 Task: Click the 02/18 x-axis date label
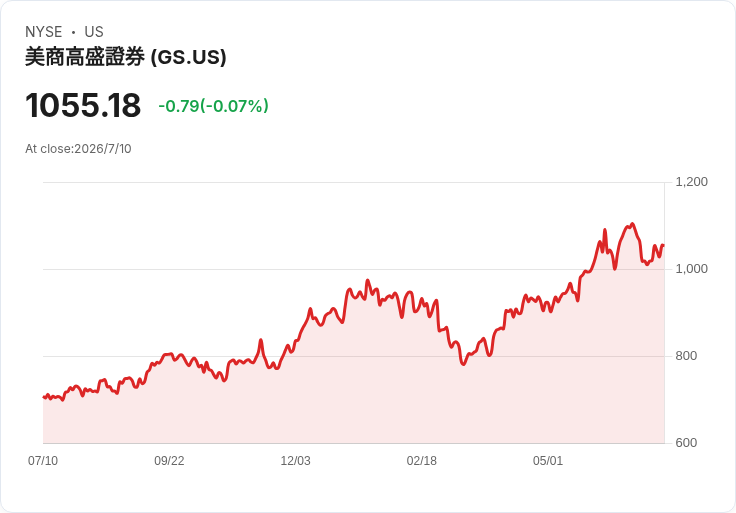[x=422, y=461]
